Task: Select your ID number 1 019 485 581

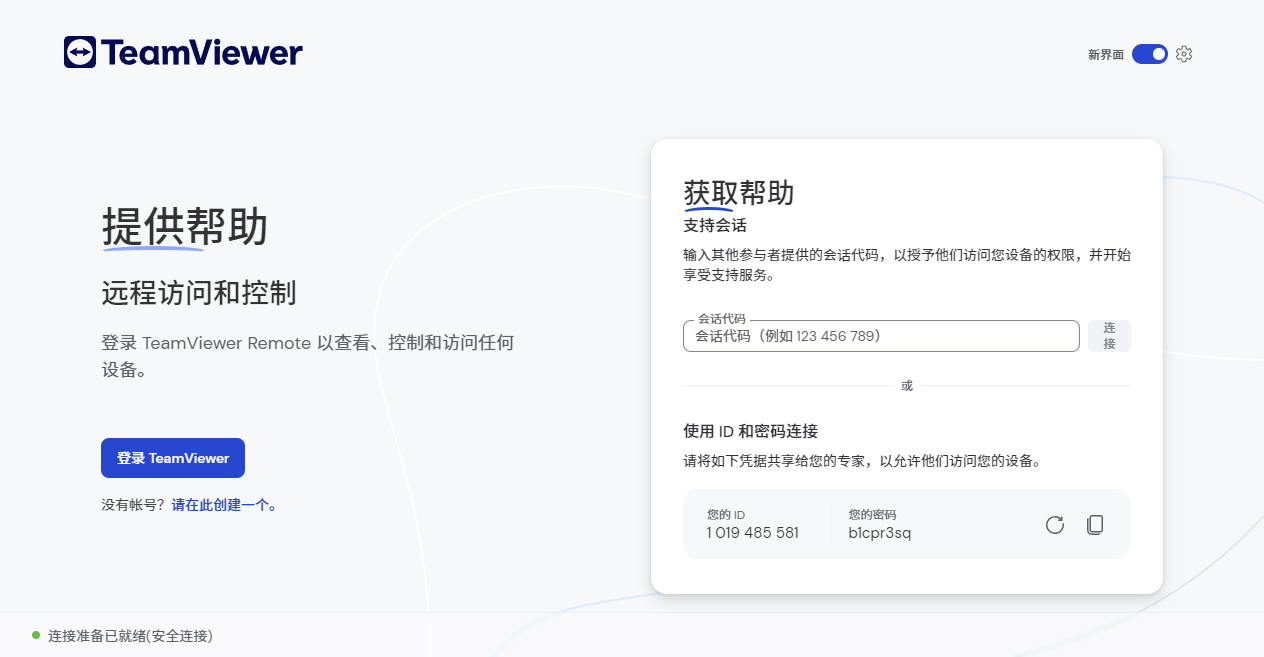Action: pyautogui.click(x=751, y=532)
